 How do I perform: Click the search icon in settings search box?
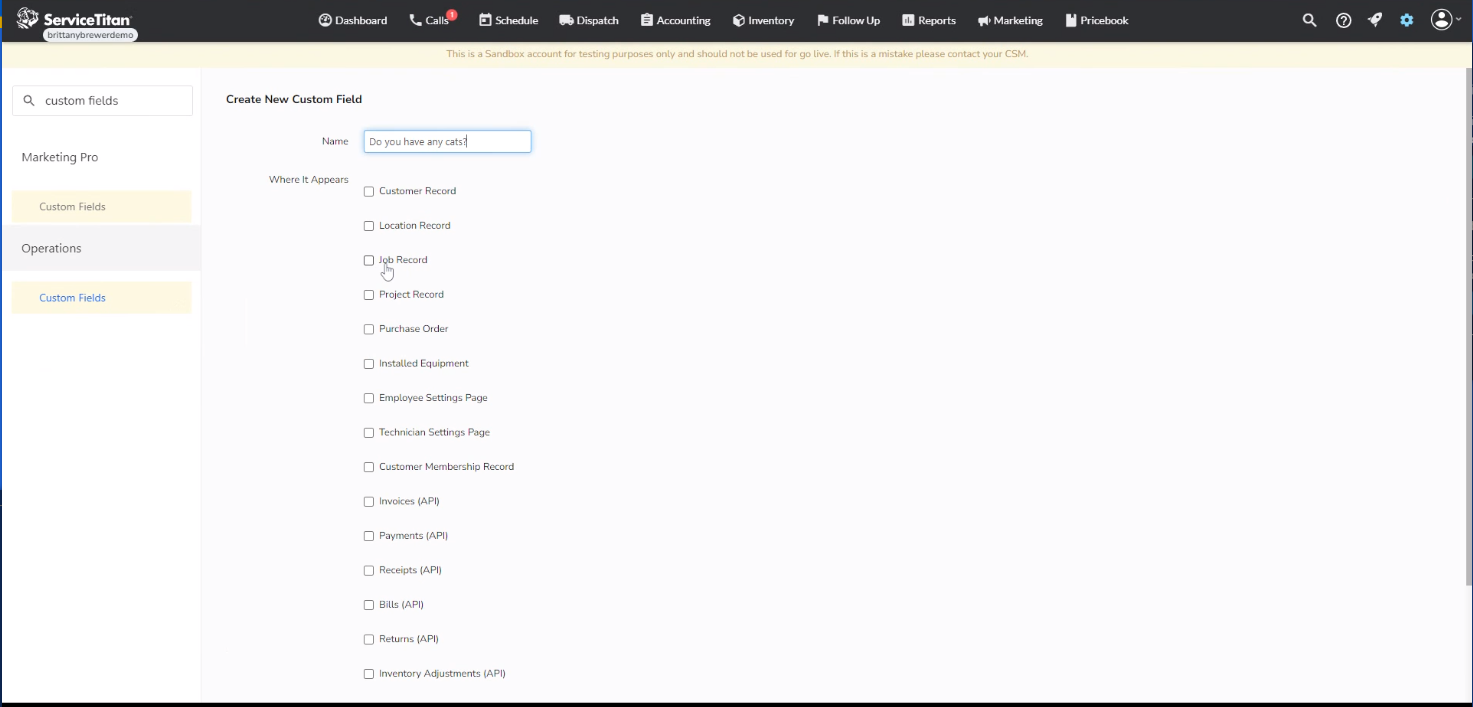coord(28,101)
